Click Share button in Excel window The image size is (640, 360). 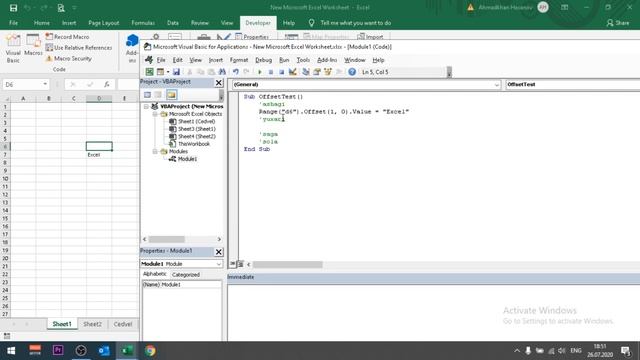(618, 23)
